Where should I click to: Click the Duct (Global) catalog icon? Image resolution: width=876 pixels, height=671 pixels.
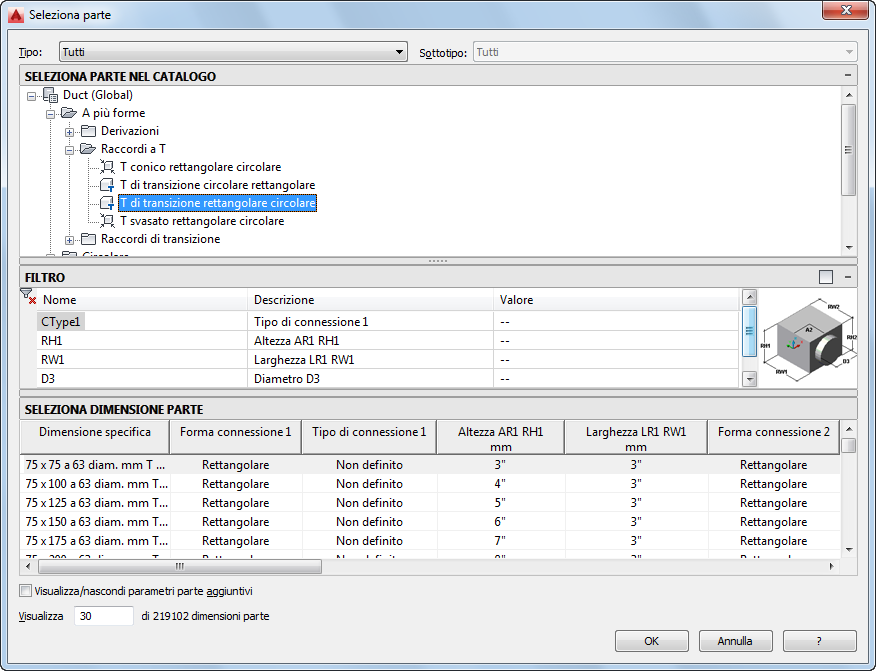(x=50, y=95)
